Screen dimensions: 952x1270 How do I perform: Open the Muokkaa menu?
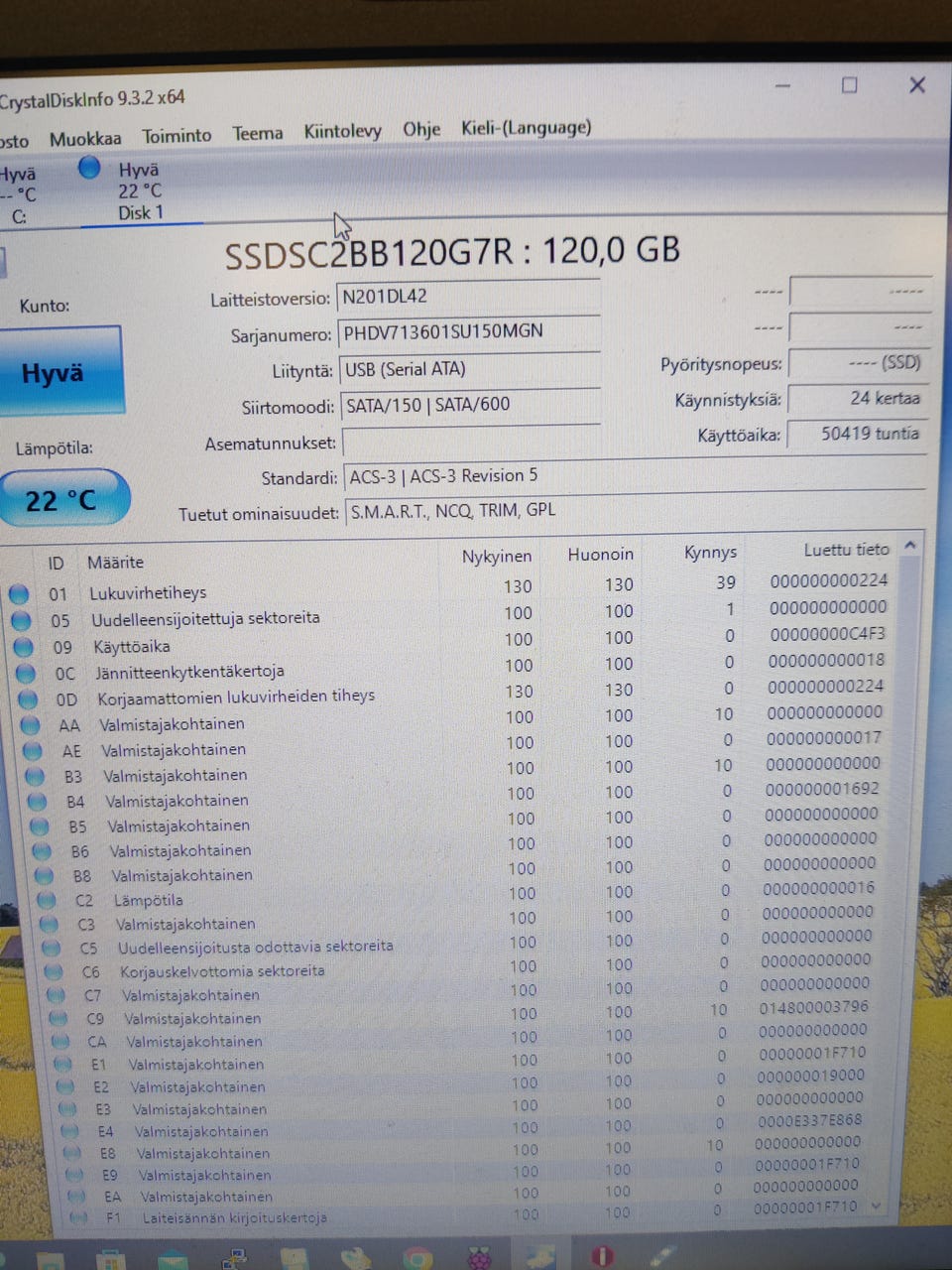(85, 138)
